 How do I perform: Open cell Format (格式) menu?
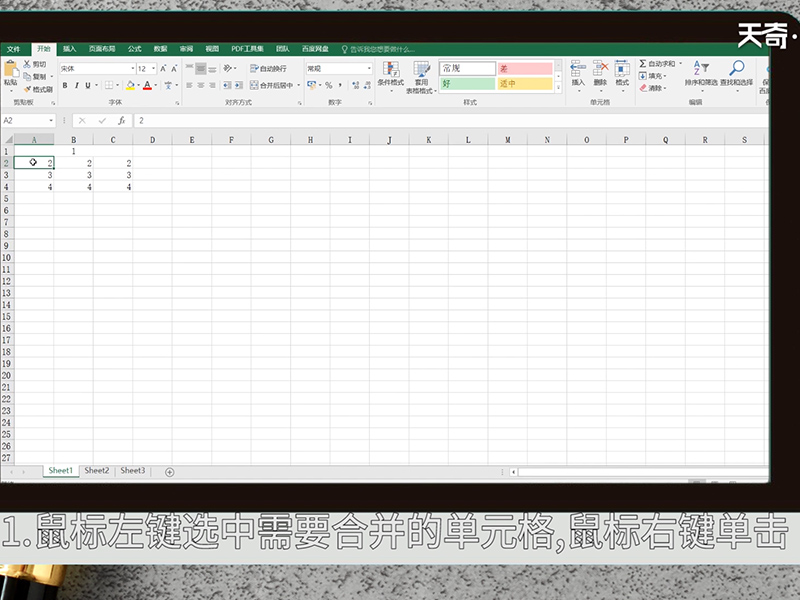tap(622, 75)
